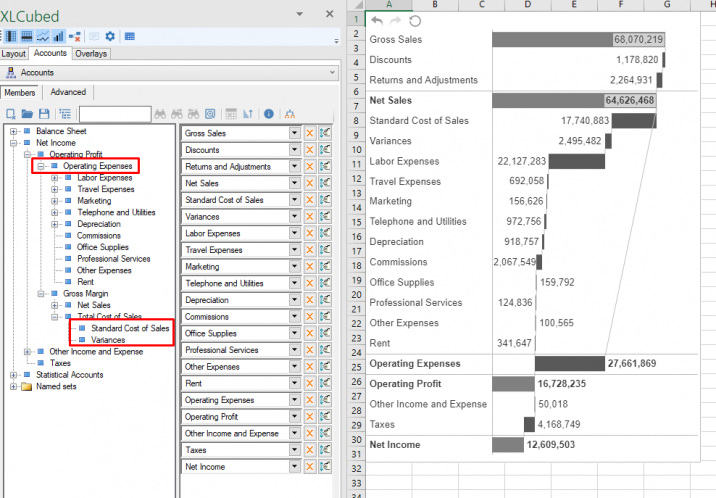The height and width of the screenshot is (498, 716).
Task: Click the green hierarchy icon for Rent row
Action: pyautogui.click(x=325, y=383)
